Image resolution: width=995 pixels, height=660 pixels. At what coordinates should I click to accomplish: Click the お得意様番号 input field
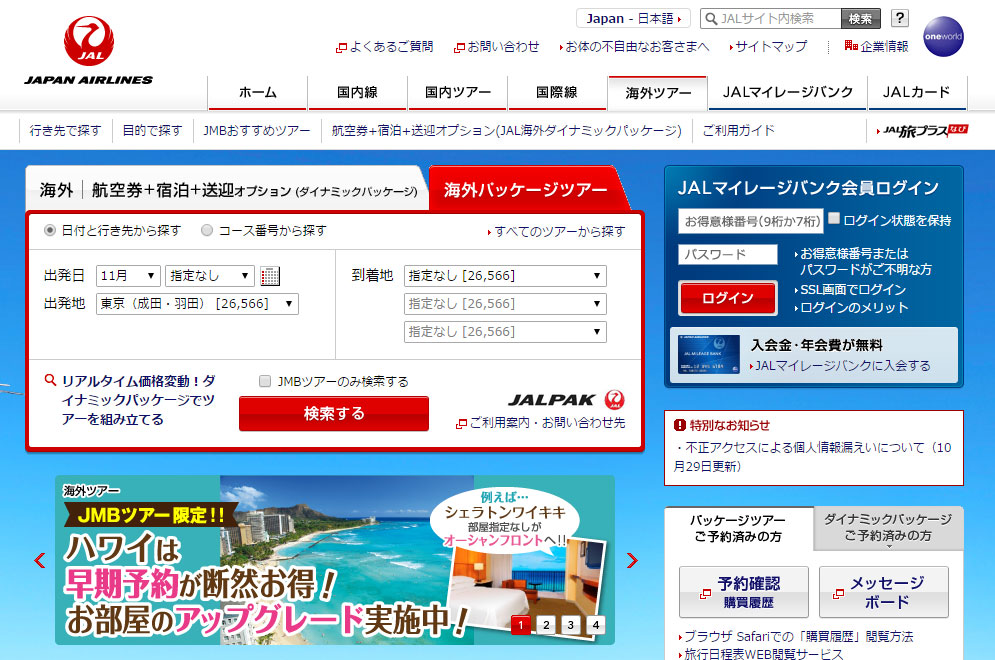pos(750,221)
